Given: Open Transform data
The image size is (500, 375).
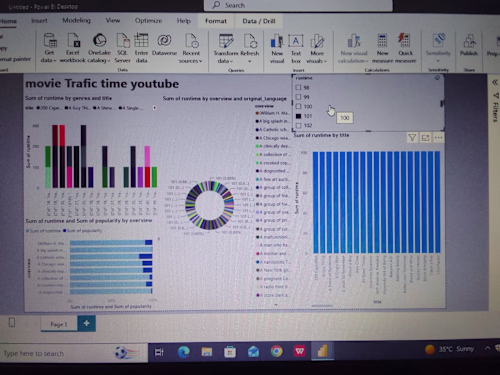Looking at the screenshot, I should click(226, 48).
